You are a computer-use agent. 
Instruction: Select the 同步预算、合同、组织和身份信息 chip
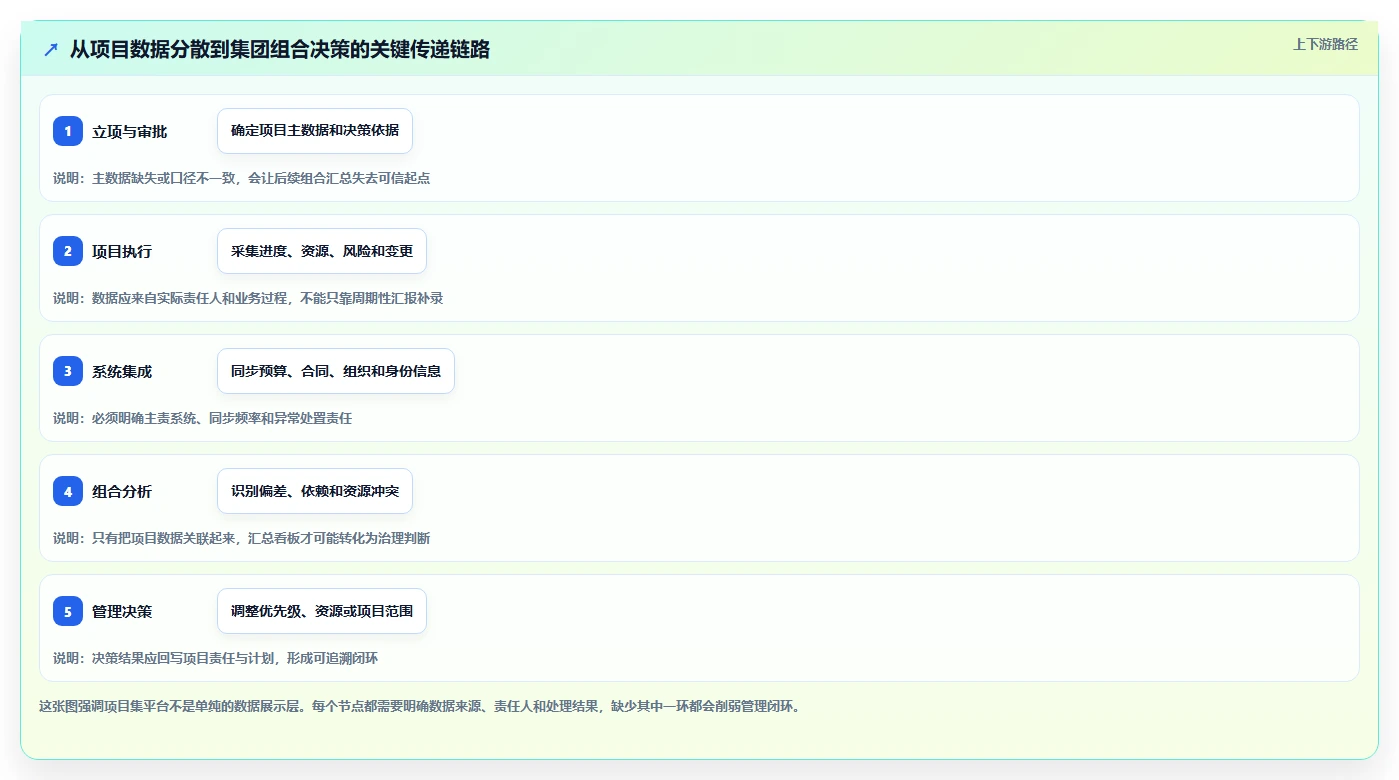336,371
